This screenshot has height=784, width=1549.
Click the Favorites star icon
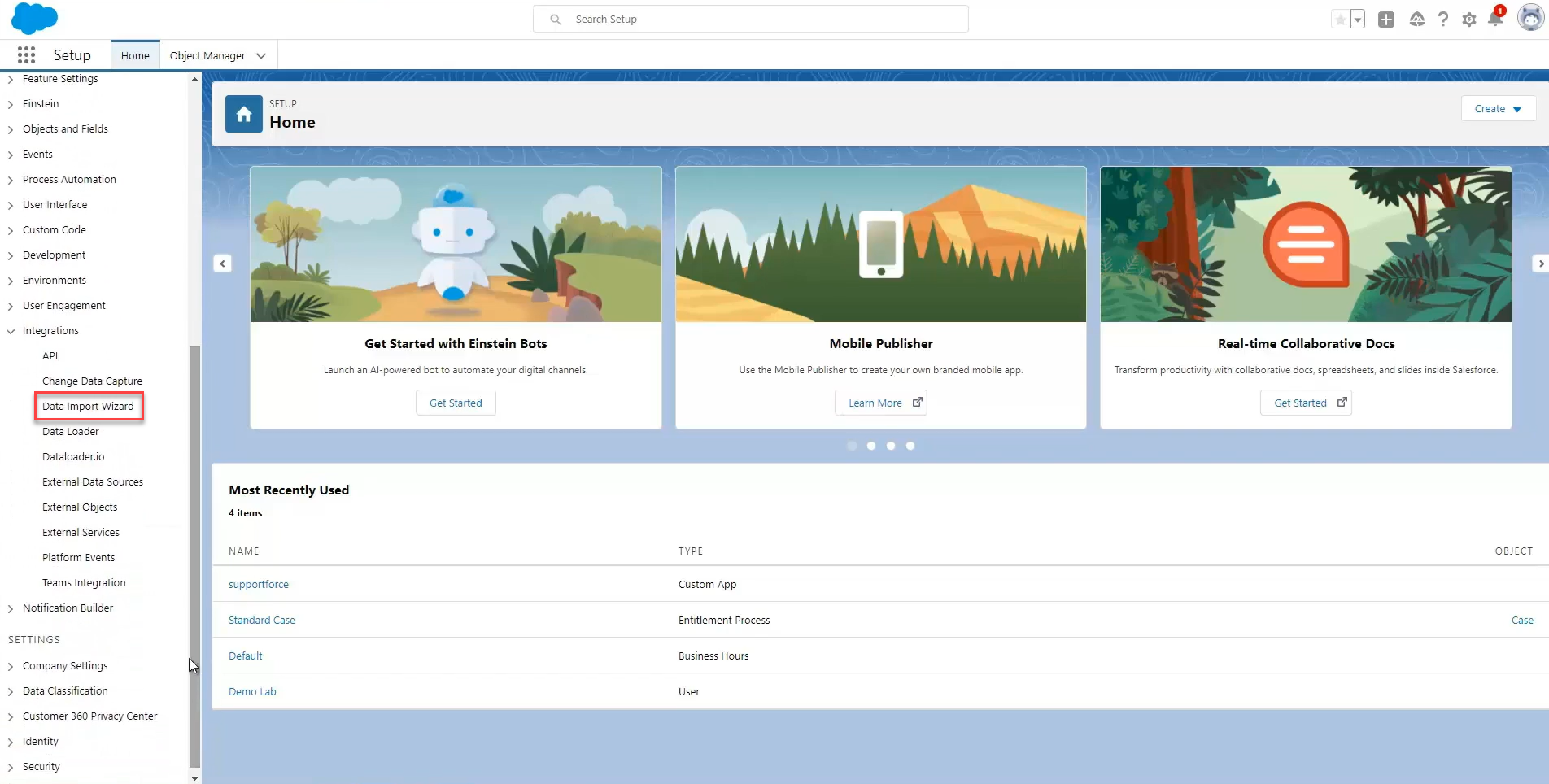[1340, 20]
